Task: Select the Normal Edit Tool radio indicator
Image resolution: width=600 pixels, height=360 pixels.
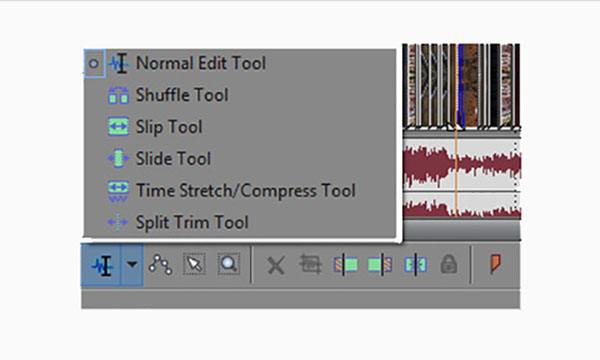Action: [x=94, y=64]
